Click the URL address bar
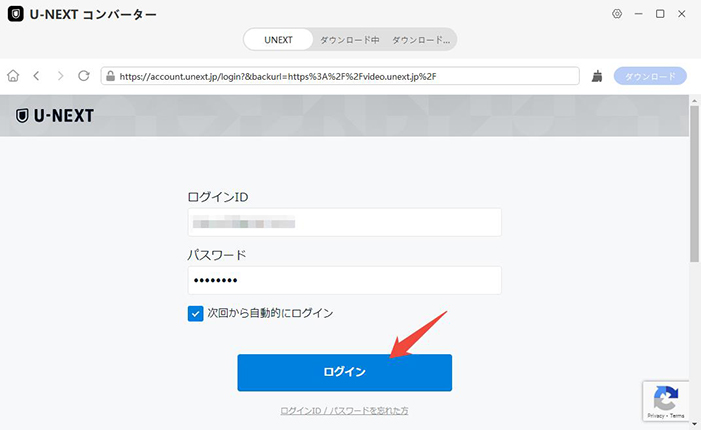 pyautogui.click(x=340, y=76)
